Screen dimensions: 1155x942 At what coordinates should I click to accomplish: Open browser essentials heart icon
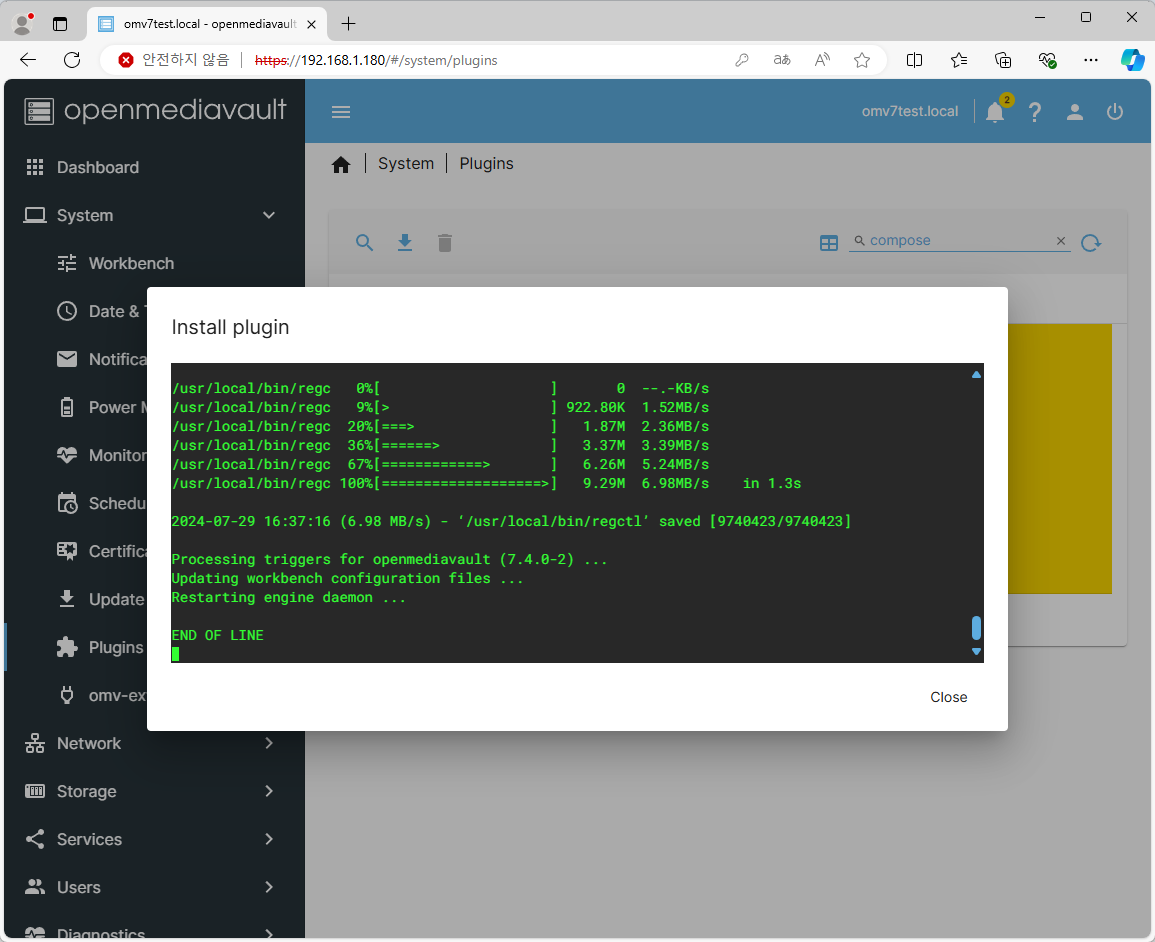point(1047,60)
